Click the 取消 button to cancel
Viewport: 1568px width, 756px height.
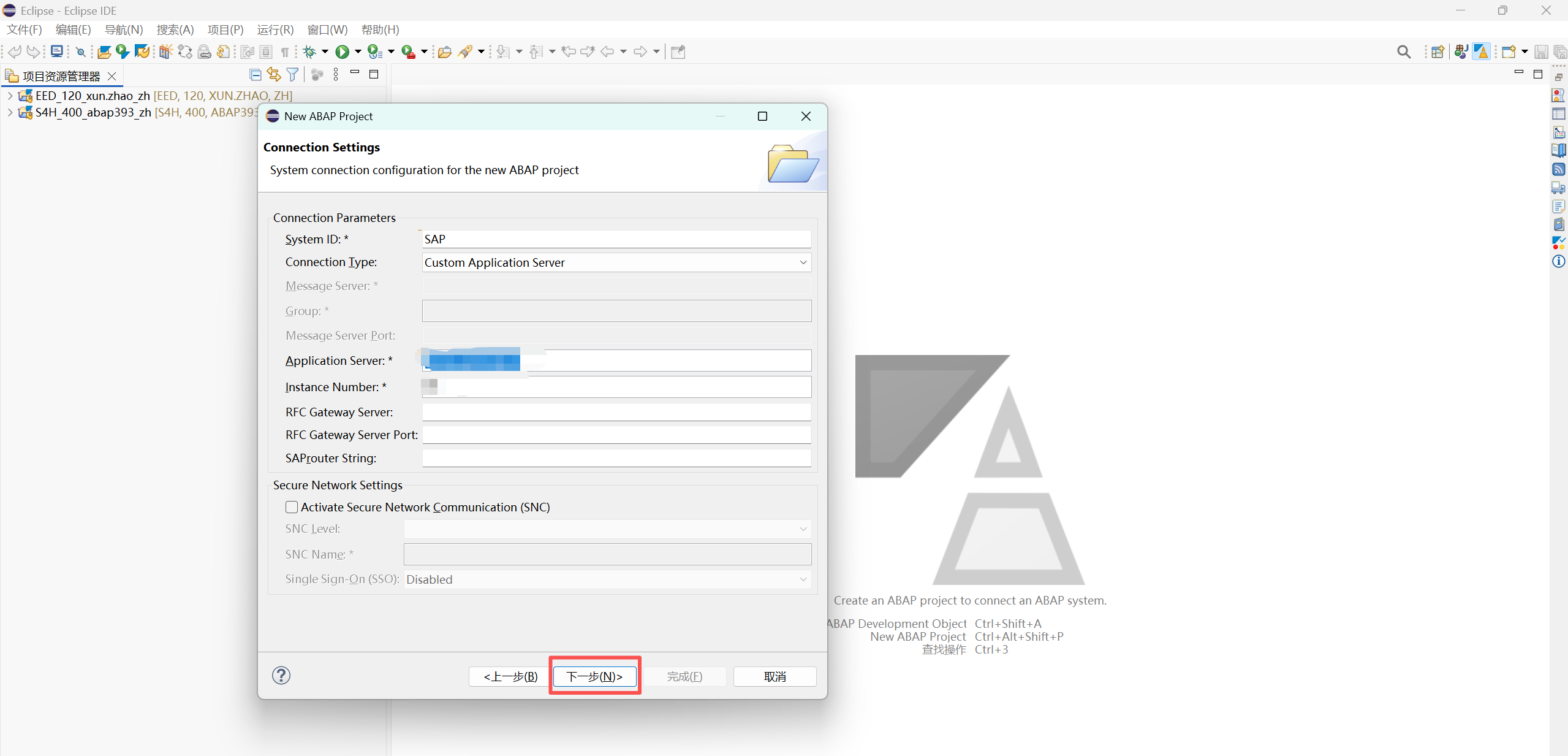point(774,676)
